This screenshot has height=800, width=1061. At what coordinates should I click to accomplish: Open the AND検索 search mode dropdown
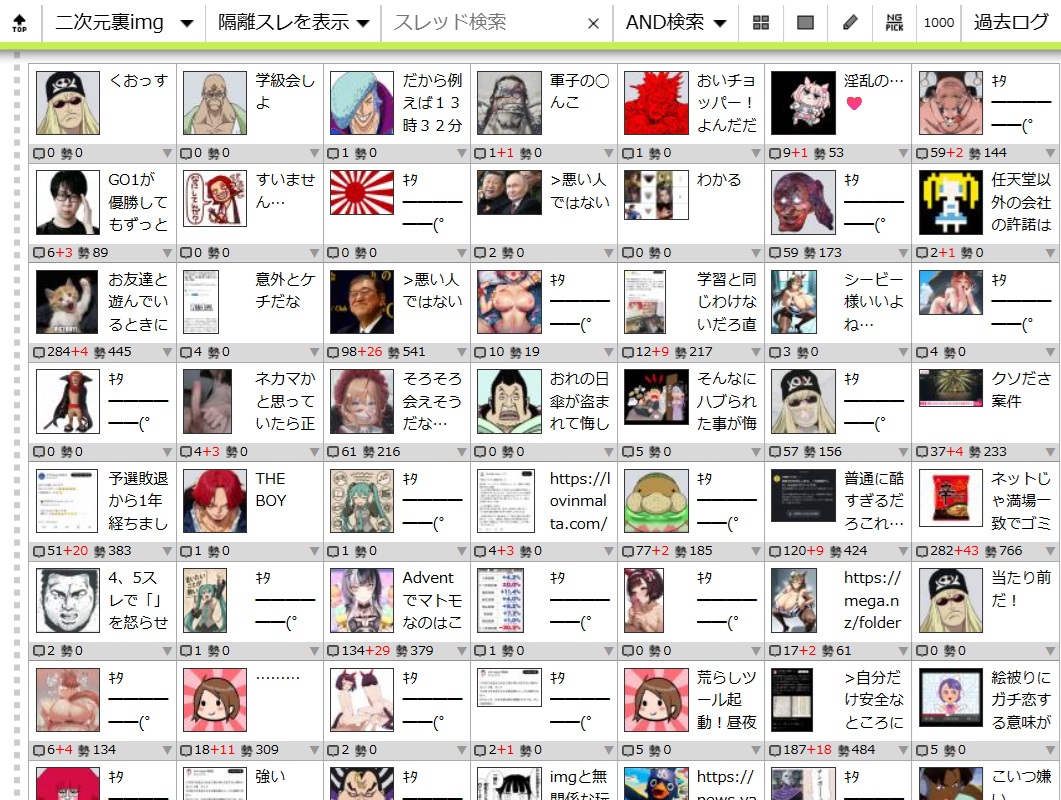click(x=676, y=23)
